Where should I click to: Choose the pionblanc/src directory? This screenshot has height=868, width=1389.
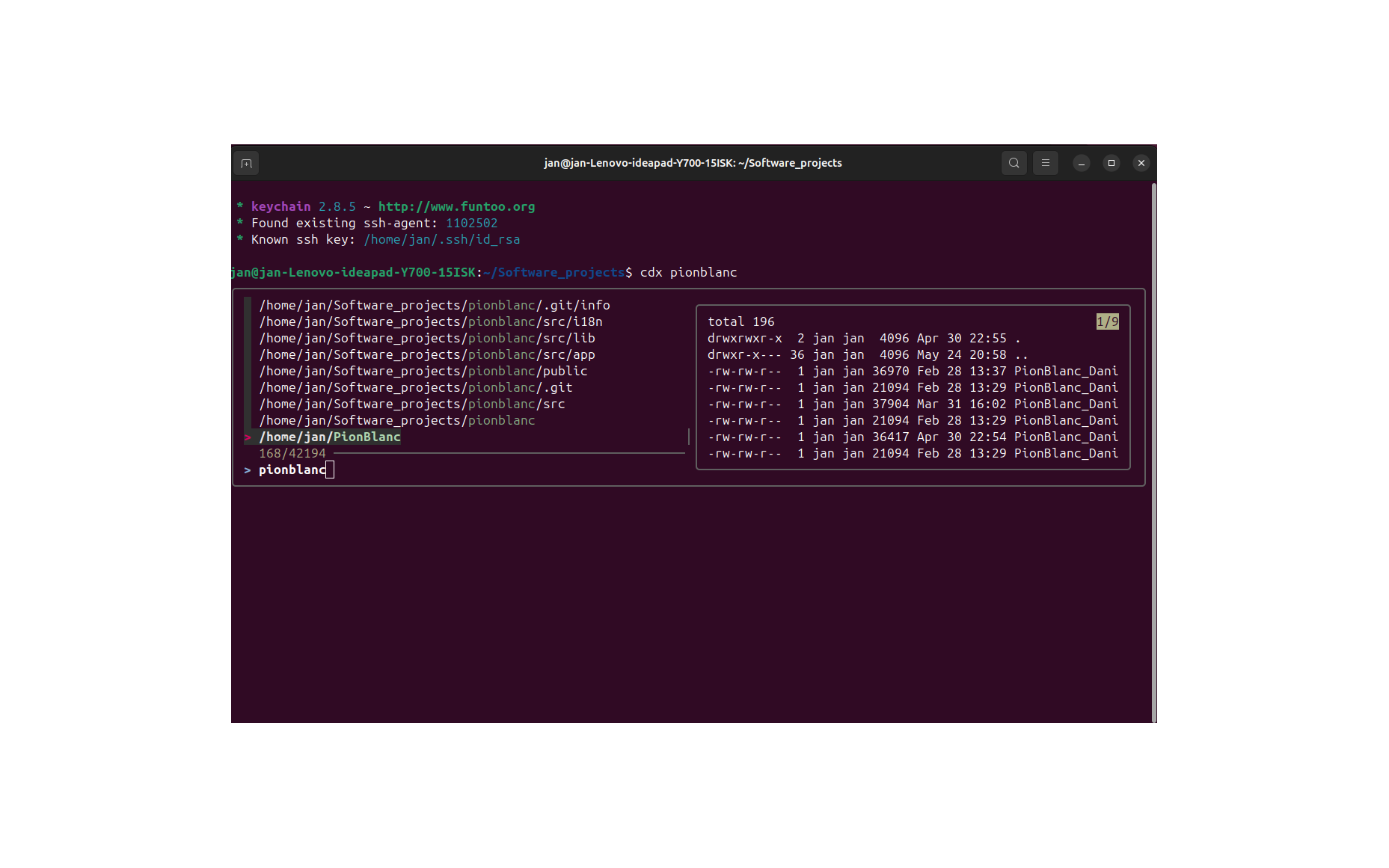[x=411, y=404]
